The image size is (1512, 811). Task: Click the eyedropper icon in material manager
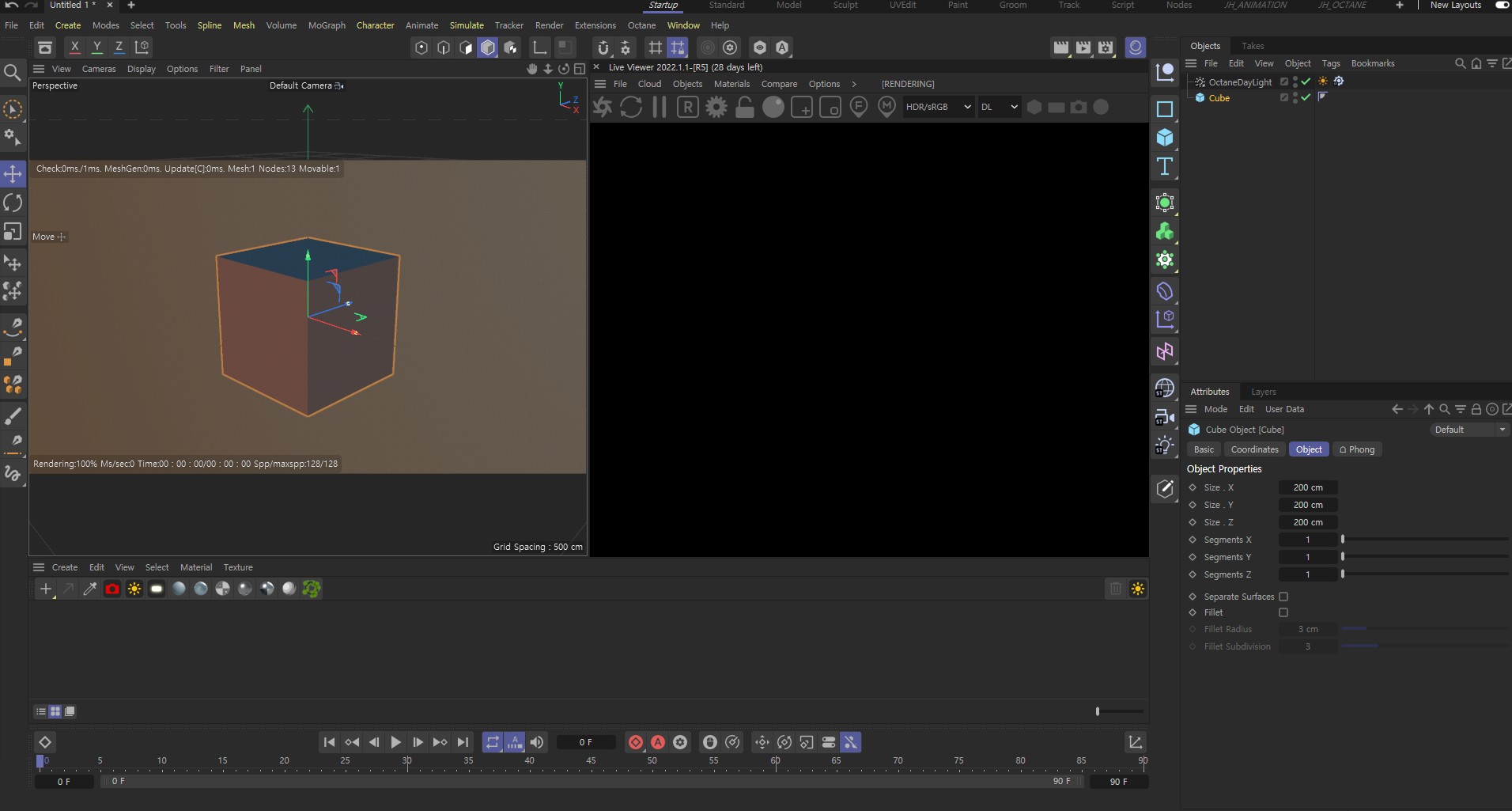point(90,589)
